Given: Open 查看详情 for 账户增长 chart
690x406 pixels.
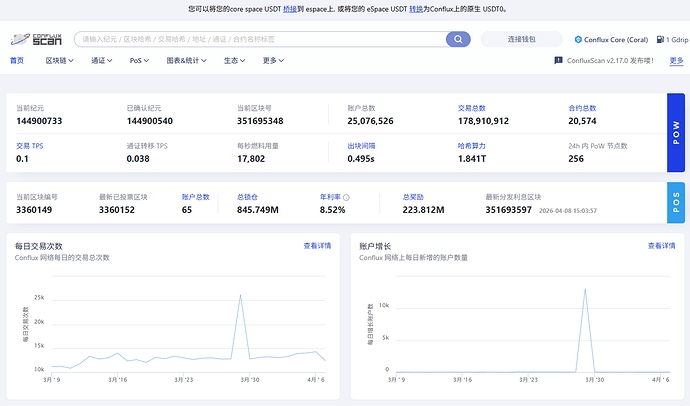Looking at the screenshot, I should (x=661, y=245).
